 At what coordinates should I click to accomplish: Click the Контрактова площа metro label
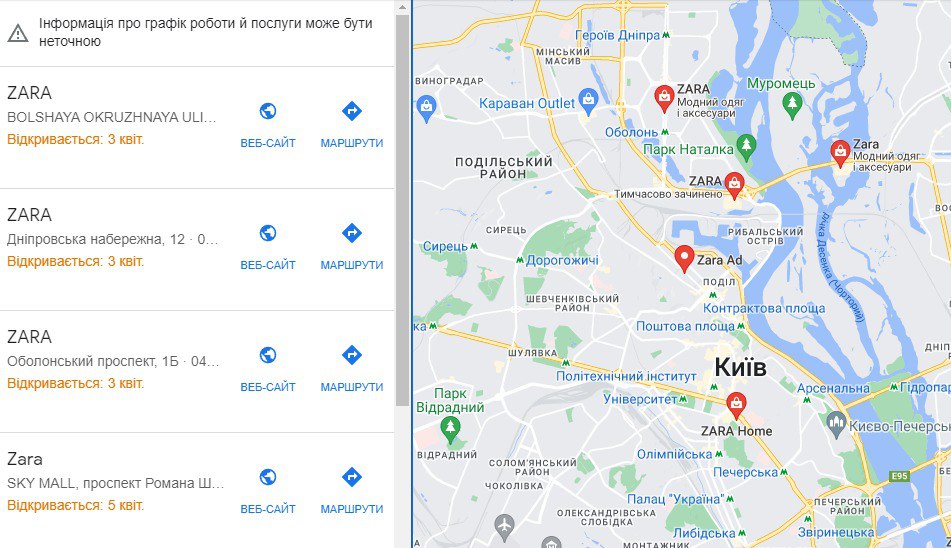tap(764, 308)
